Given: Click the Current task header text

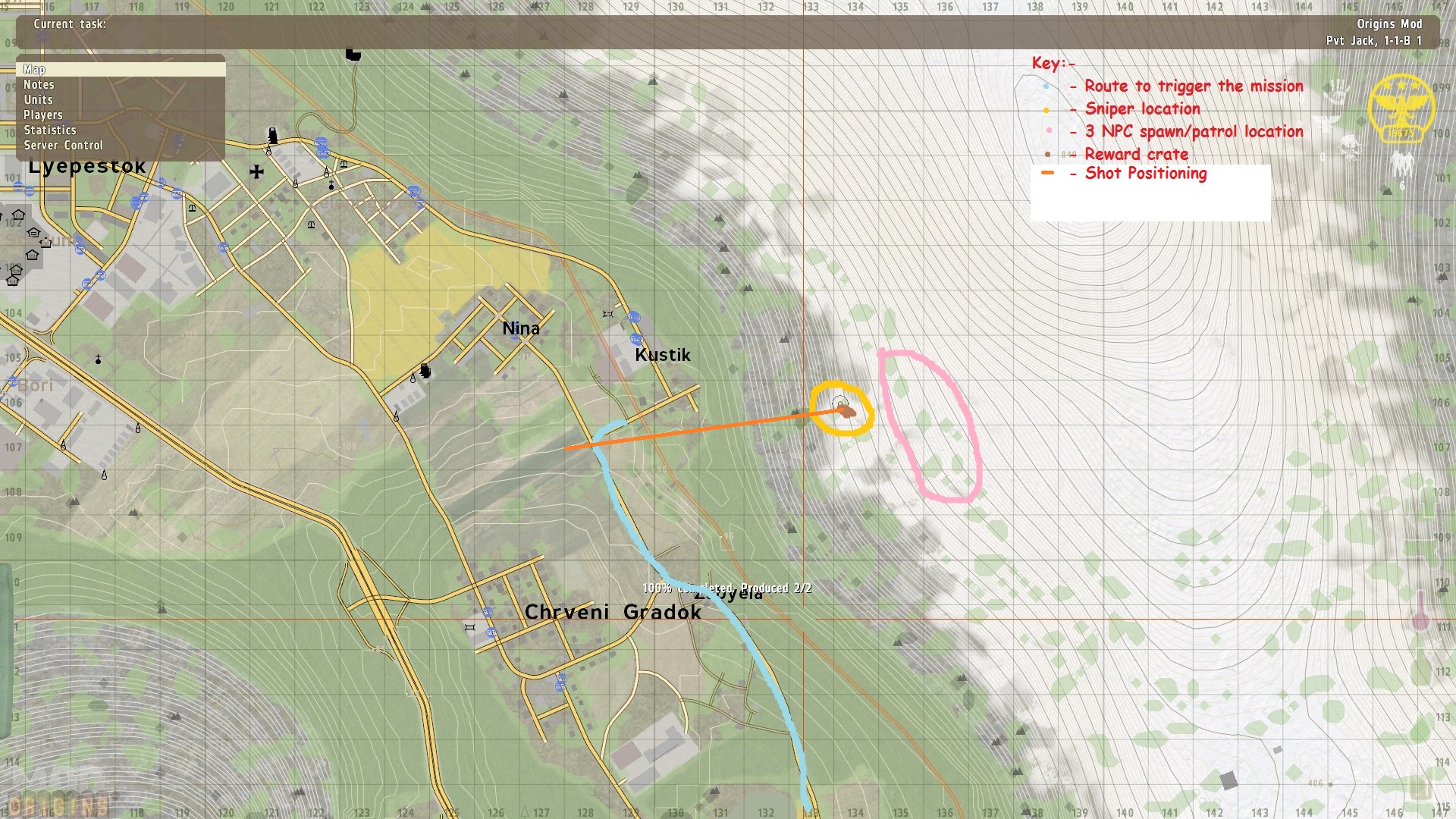Looking at the screenshot, I should point(70,24).
